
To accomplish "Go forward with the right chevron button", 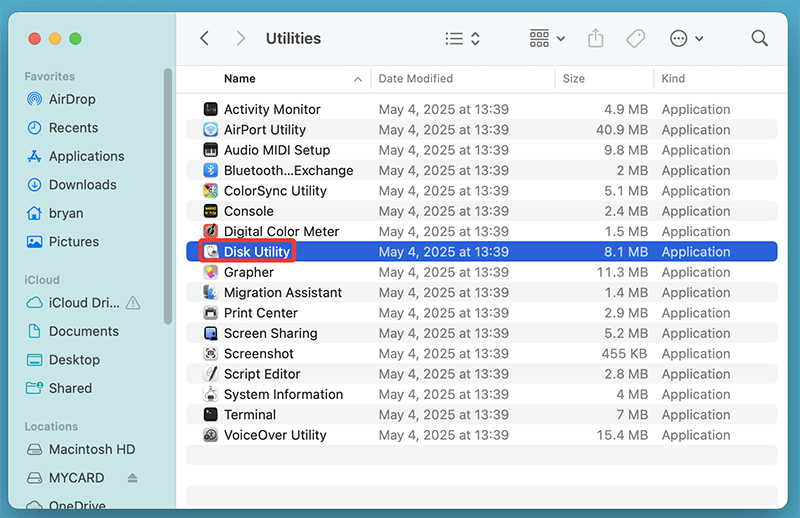I will (x=241, y=38).
